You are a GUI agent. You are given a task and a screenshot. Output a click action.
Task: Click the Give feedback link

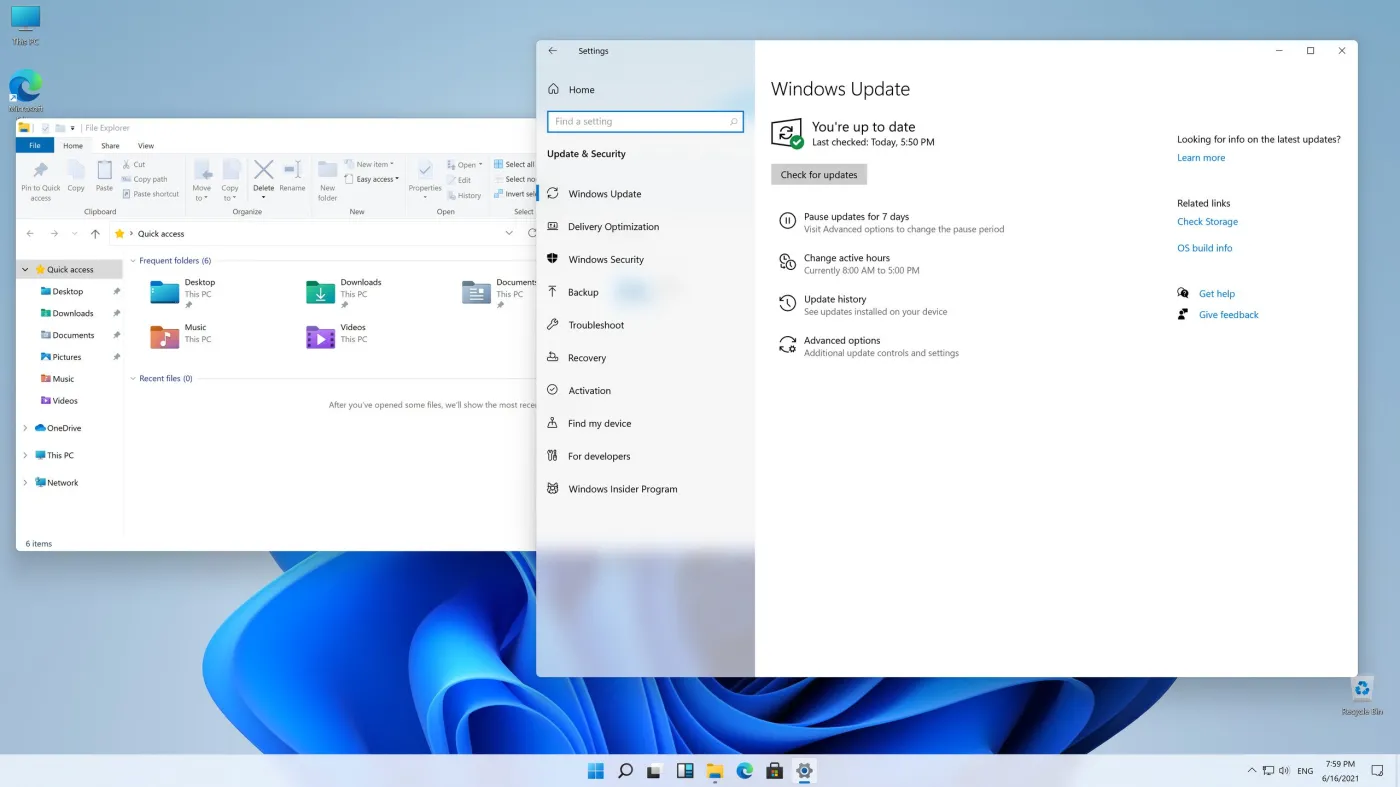point(1229,315)
